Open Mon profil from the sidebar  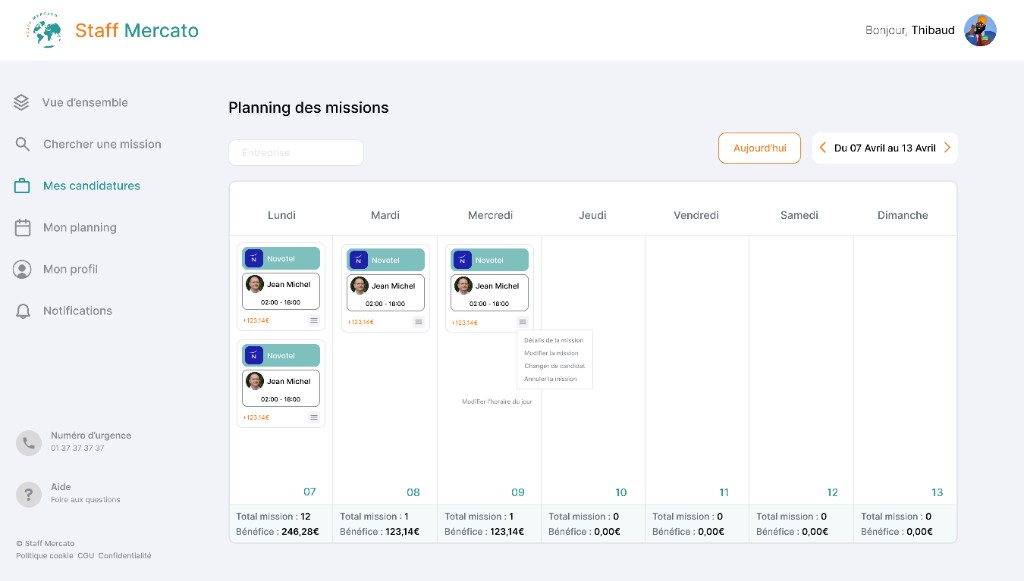(x=71, y=270)
